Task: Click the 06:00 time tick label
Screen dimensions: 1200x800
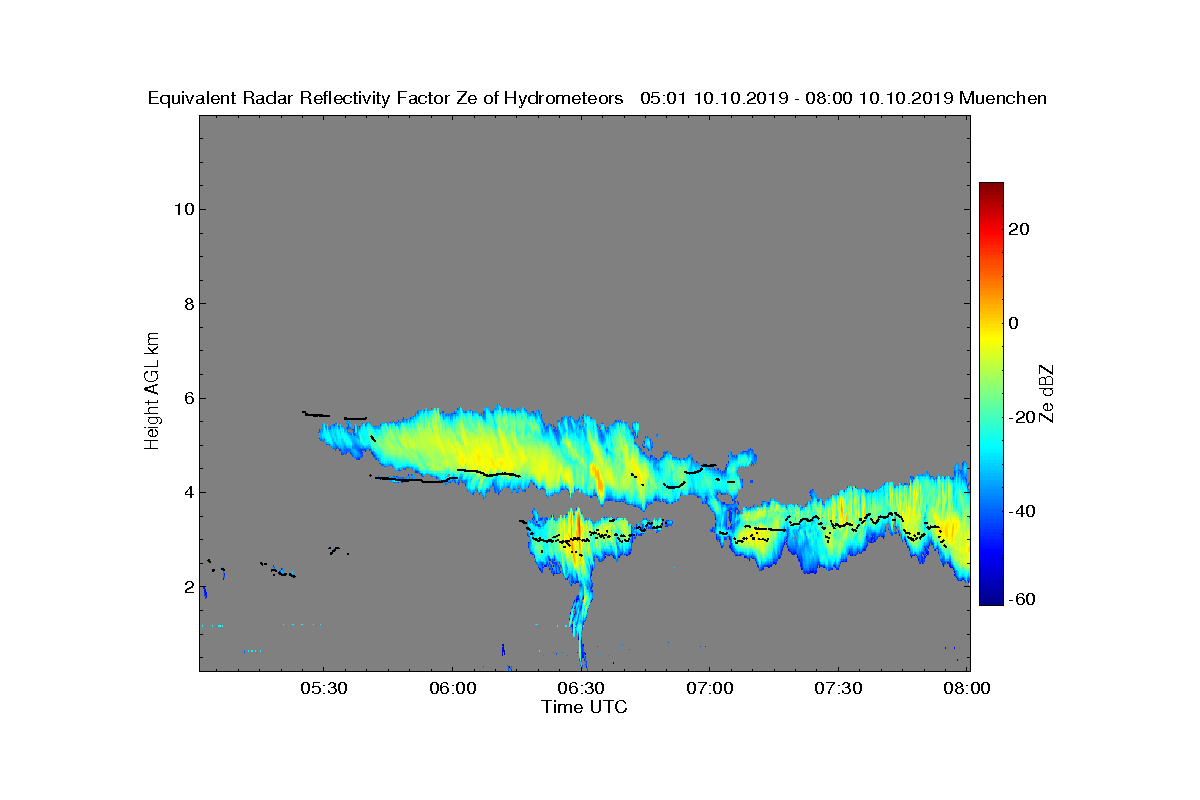Action: tap(451, 689)
